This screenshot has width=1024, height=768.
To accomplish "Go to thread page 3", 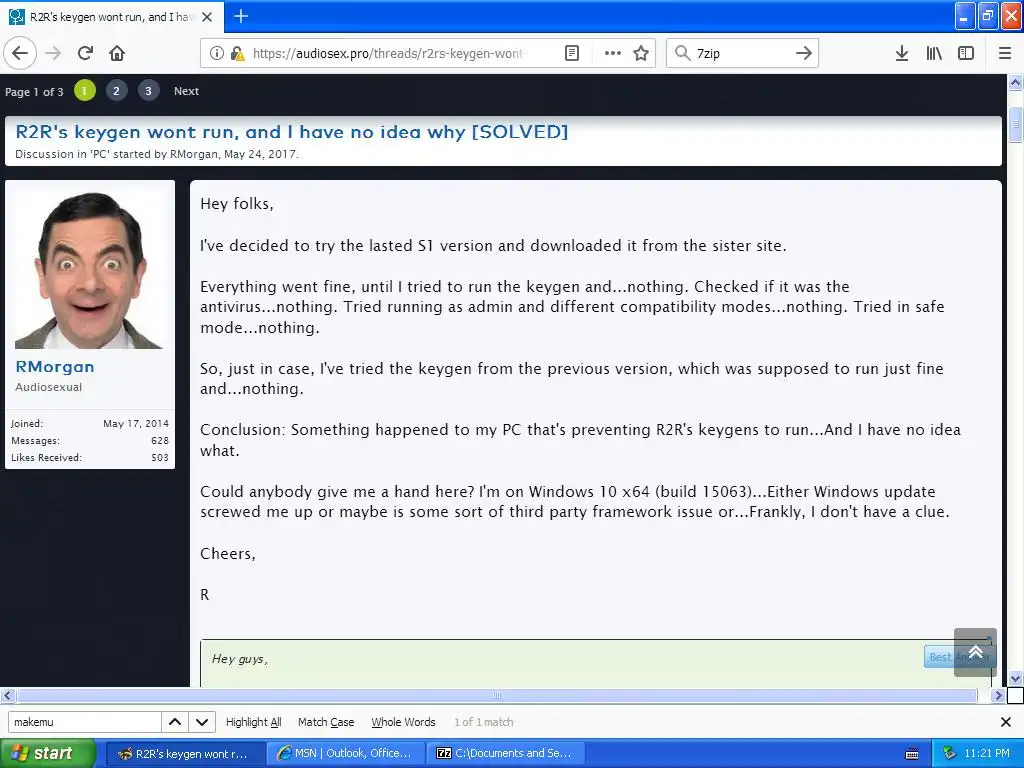I will pyautogui.click(x=148, y=91).
